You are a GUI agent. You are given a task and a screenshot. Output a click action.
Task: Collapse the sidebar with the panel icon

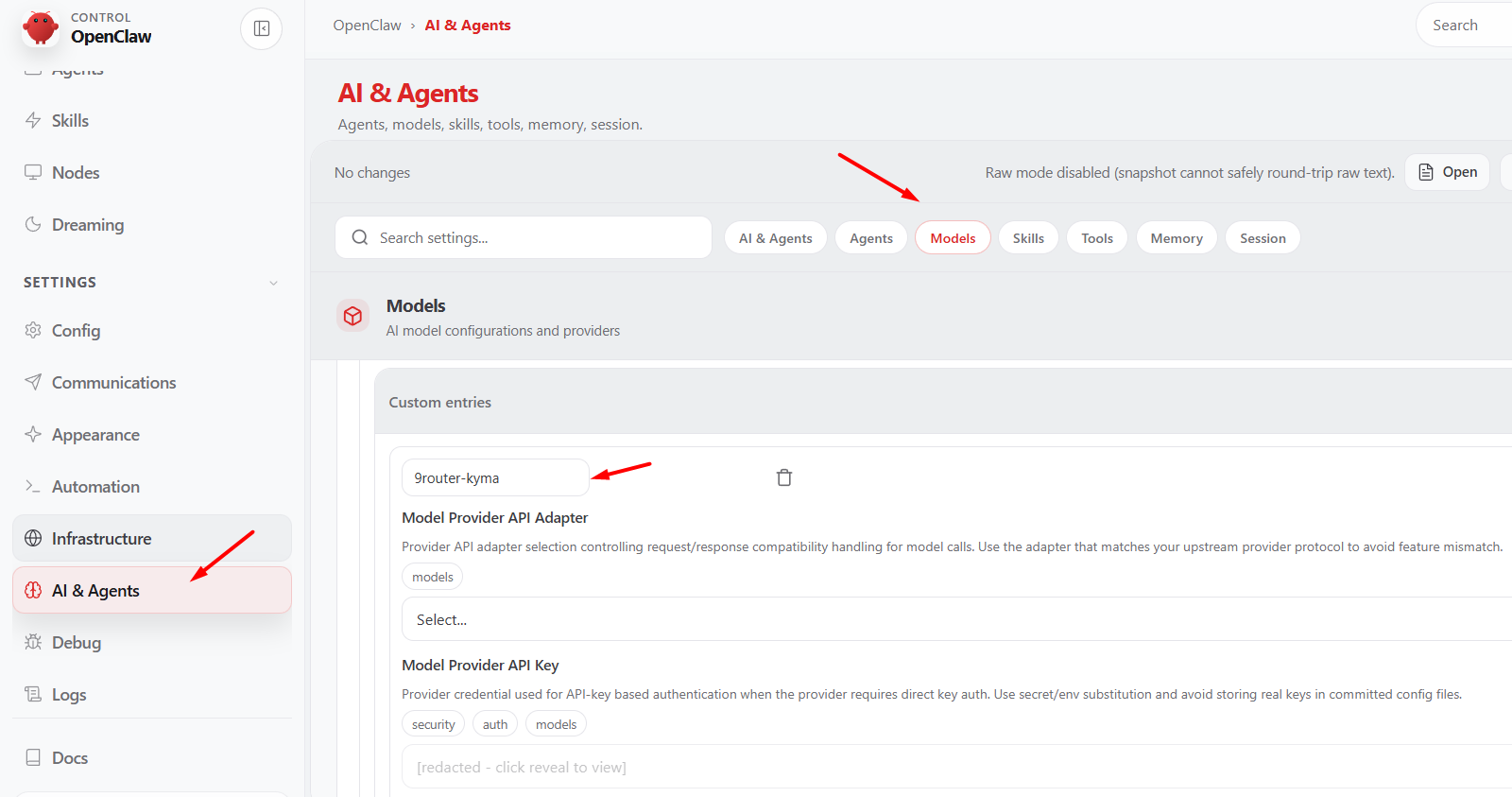tap(262, 28)
